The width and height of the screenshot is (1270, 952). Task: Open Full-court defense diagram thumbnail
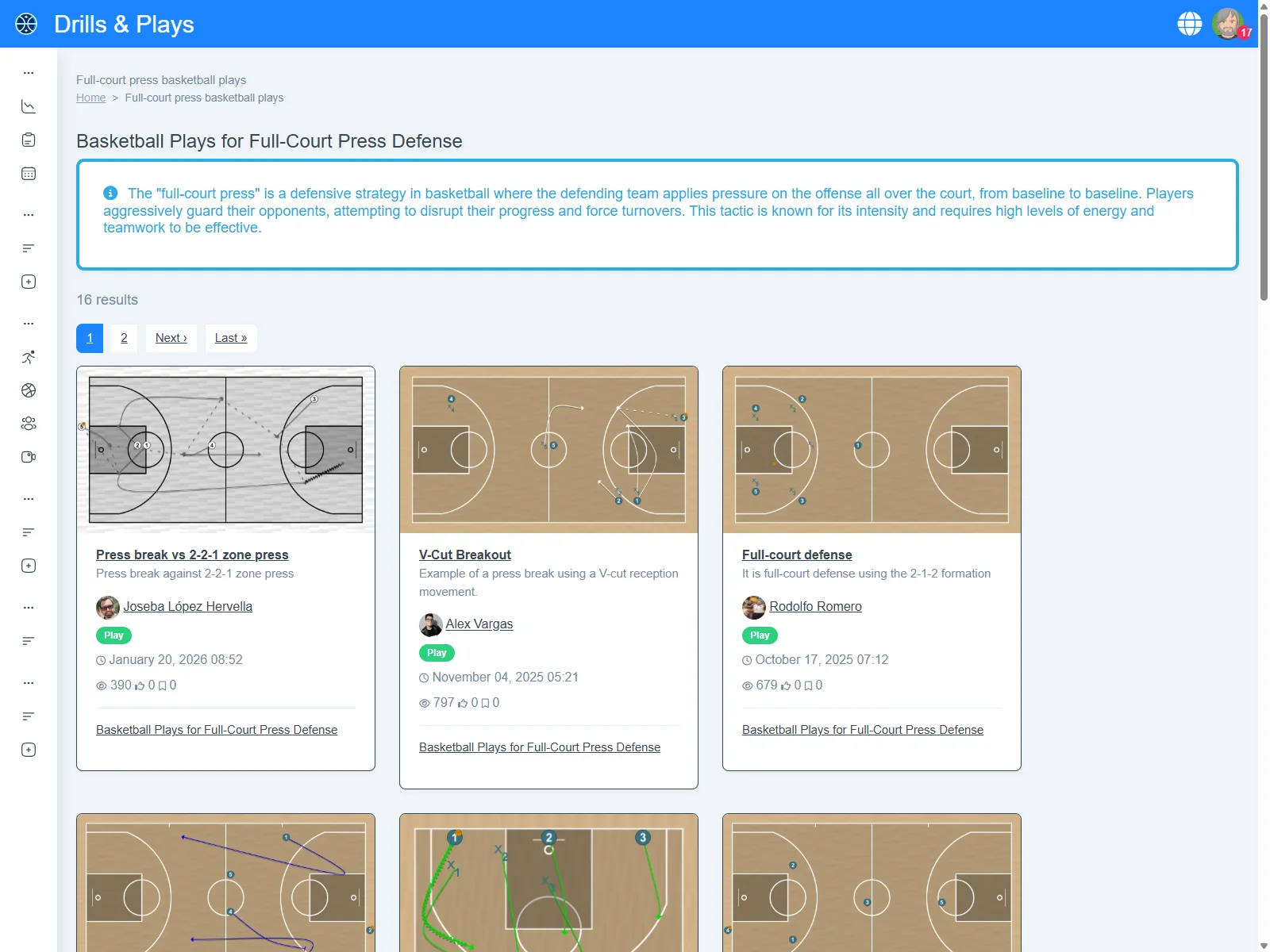[872, 450]
